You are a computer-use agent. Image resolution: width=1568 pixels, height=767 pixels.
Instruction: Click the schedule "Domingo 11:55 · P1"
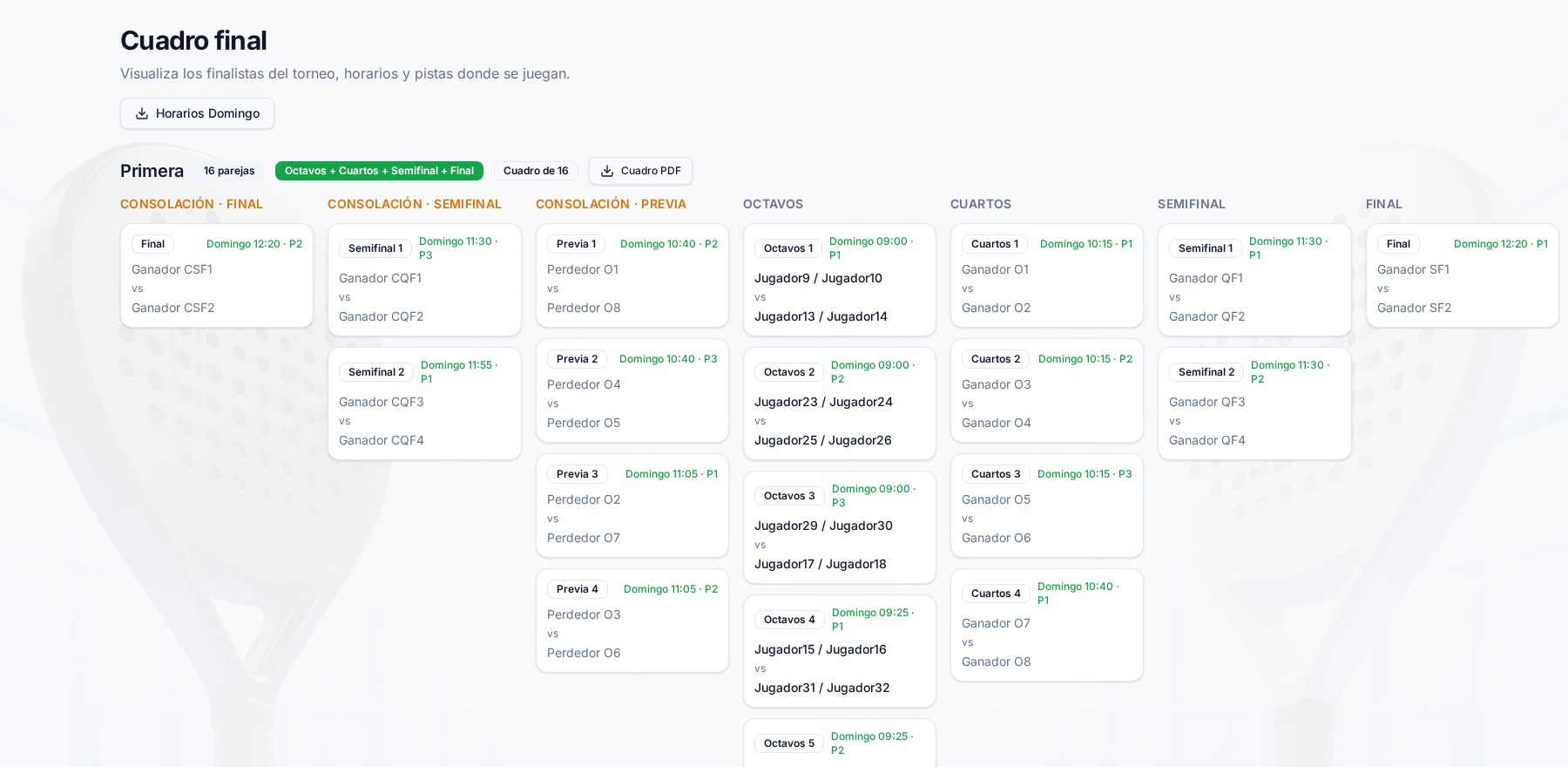pos(459,372)
